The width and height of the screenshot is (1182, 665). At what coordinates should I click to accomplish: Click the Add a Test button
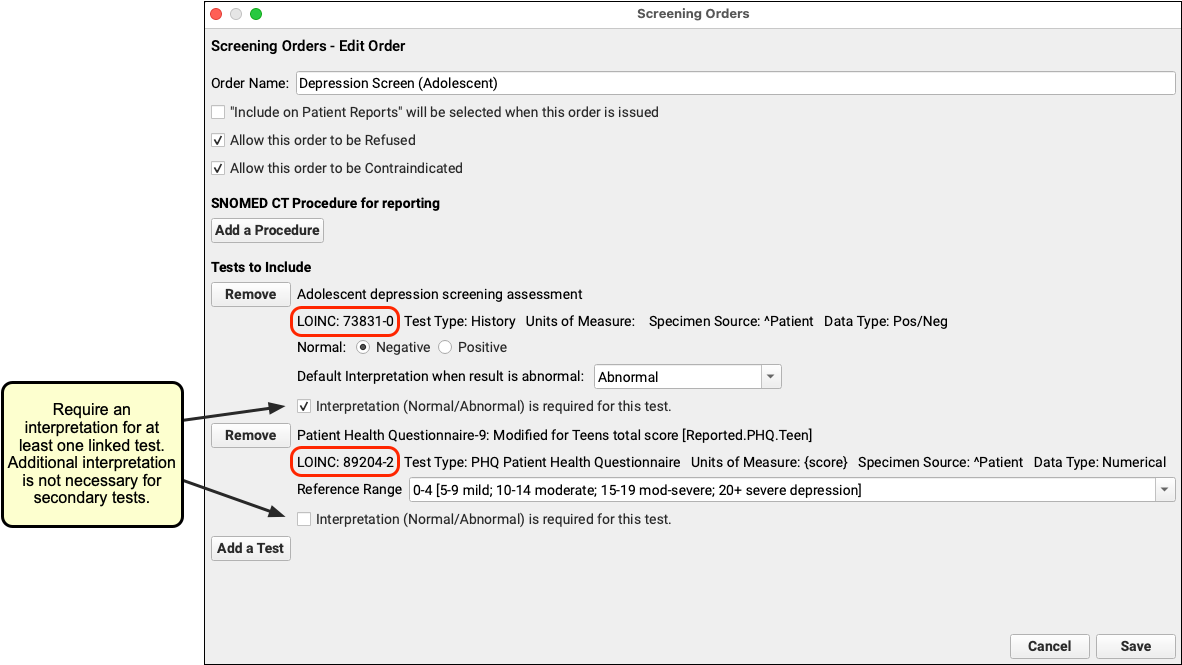click(x=250, y=548)
